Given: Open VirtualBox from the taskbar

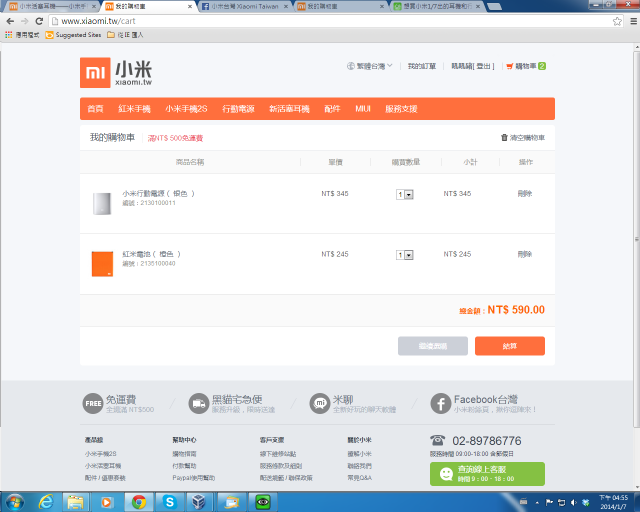Looking at the screenshot, I should (200, 502).
